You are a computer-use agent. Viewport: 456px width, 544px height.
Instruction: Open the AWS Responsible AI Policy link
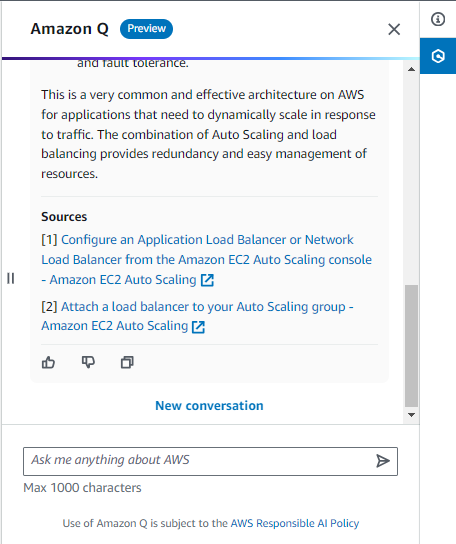[295, 523]
